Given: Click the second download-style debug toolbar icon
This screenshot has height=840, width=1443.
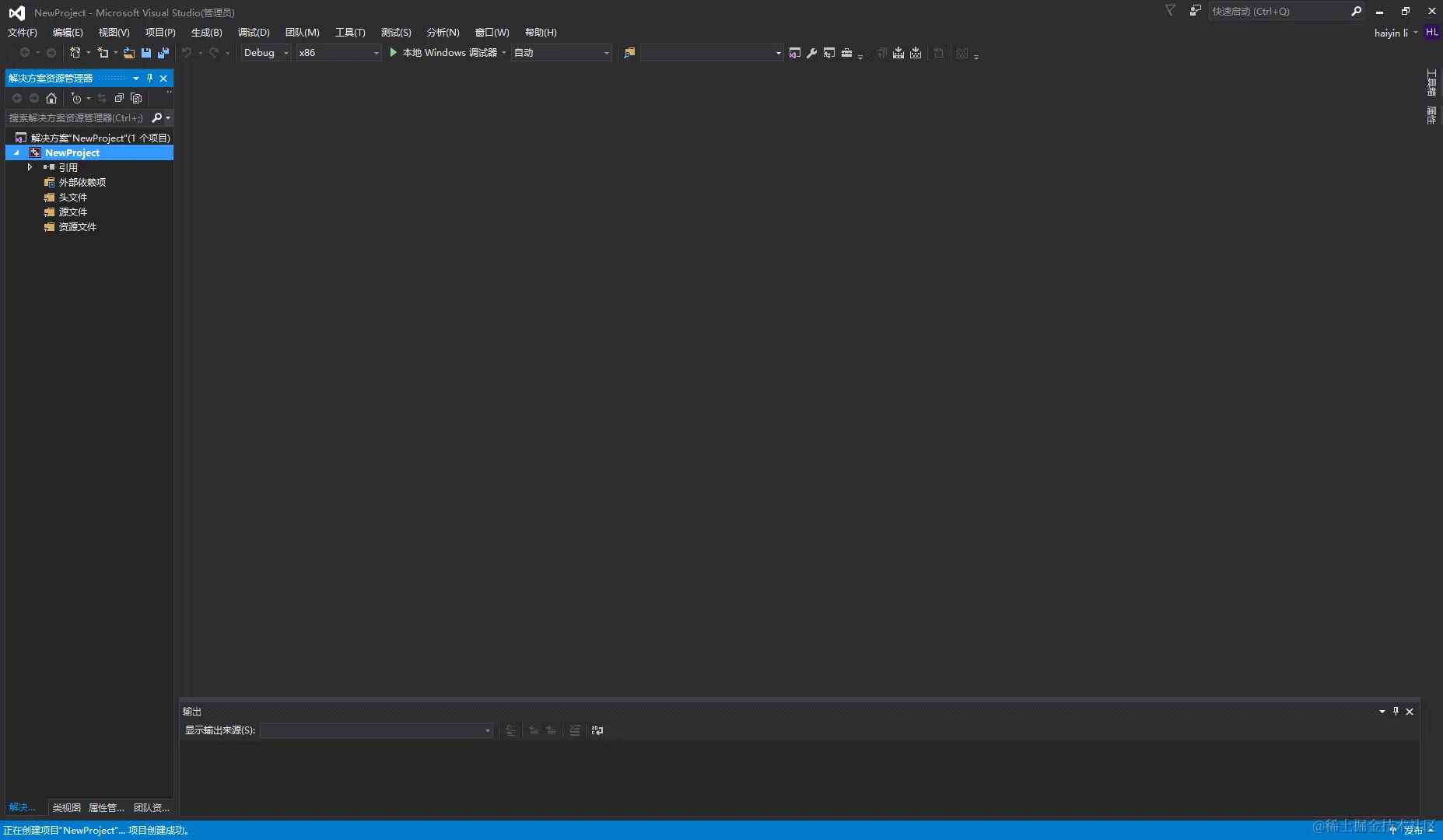Looking at the screenshot, I should tap(916, 53).
